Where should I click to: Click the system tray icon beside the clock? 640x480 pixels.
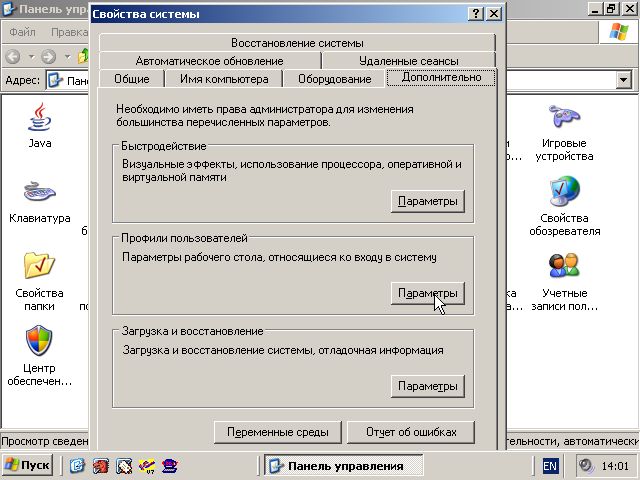(x=587, y=466)
